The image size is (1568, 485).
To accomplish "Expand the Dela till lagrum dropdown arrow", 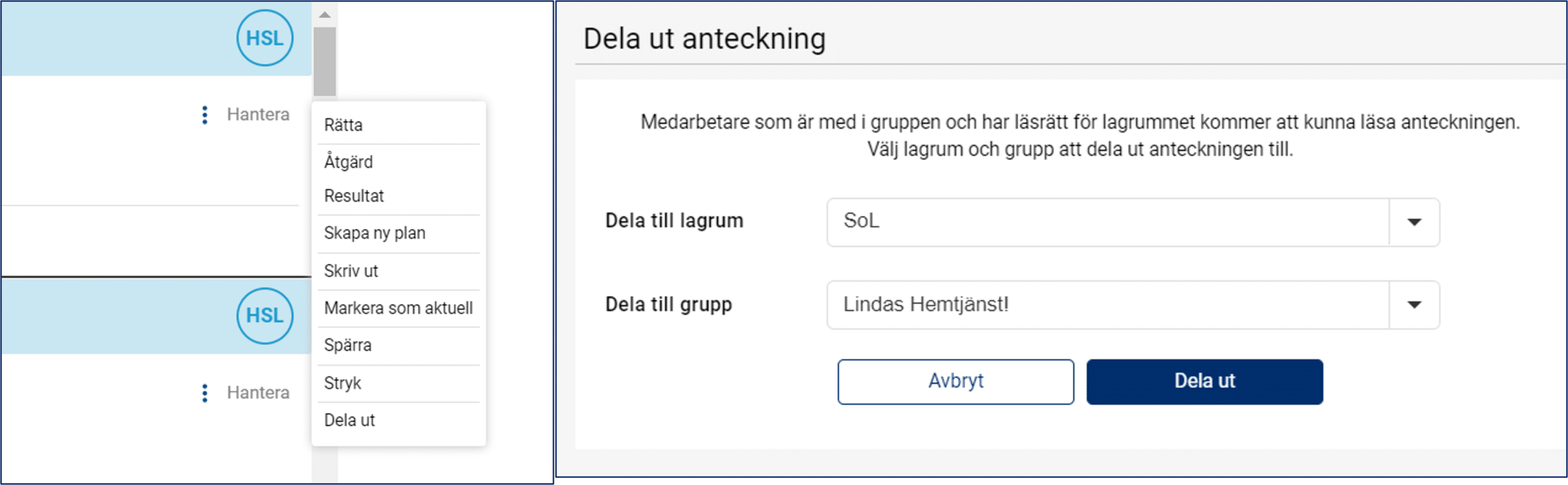I will point(1414,222).
